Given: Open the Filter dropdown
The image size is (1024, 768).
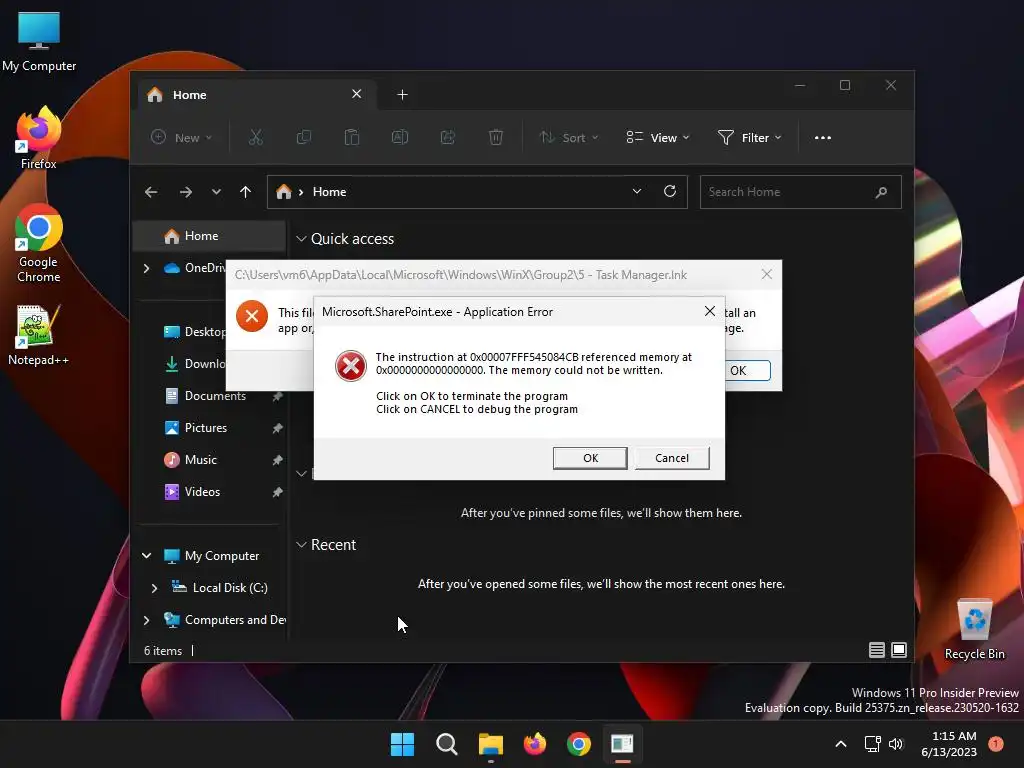Looking at the screenshot, I should coord(749,137).
